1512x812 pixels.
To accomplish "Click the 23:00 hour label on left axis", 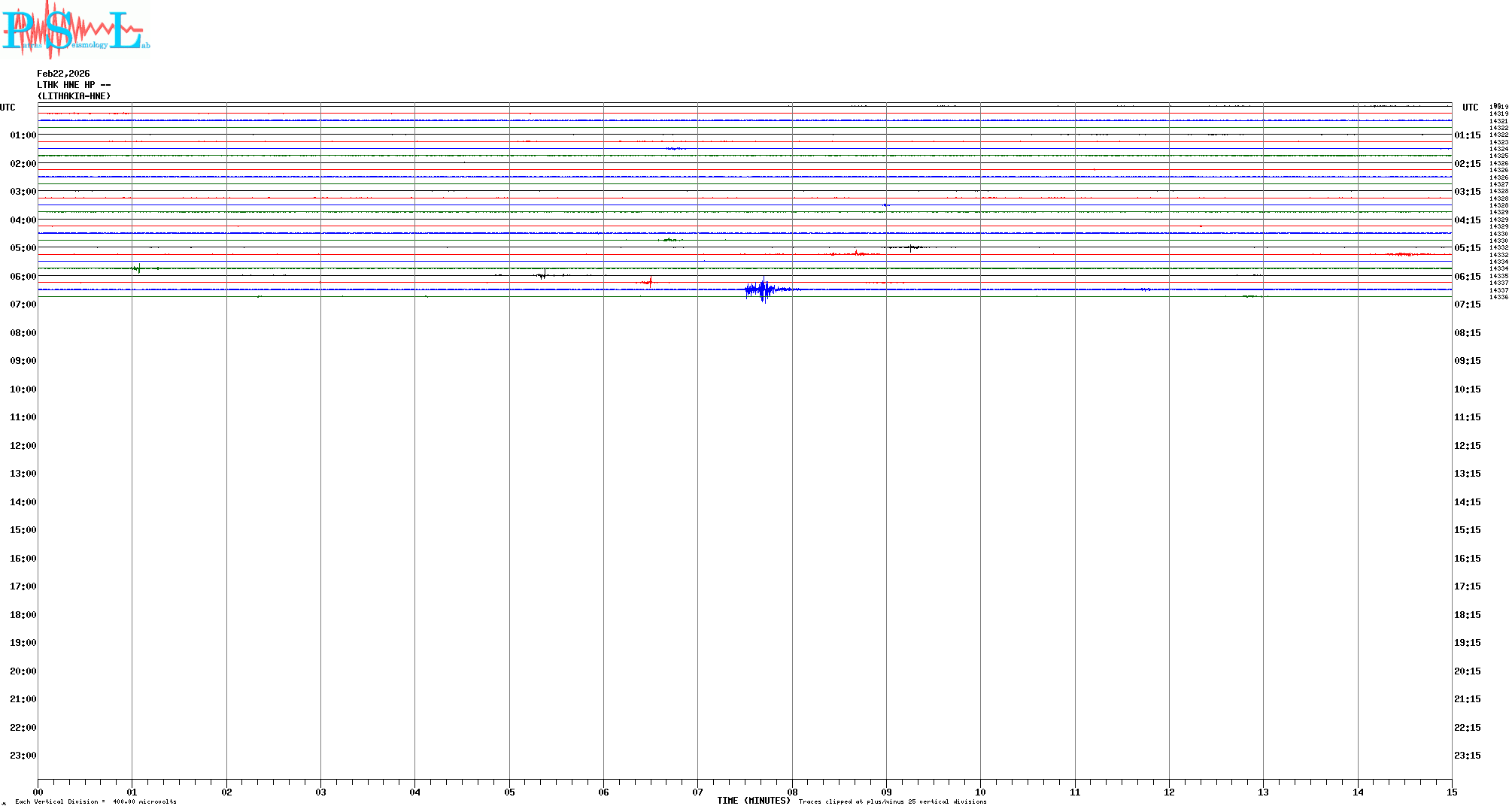I will [23, 756].
